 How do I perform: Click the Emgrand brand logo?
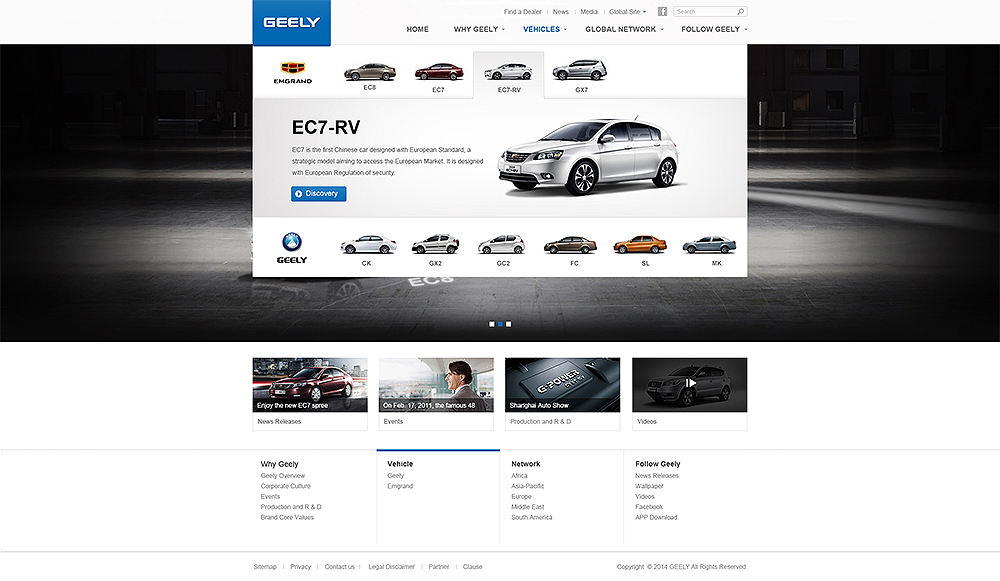tap(293, 73)
